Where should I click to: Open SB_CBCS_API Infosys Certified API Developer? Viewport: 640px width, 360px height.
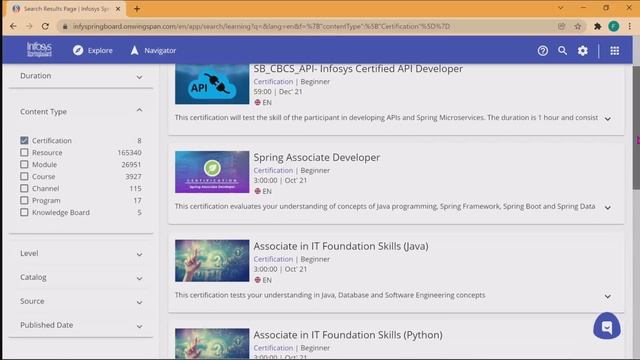pyautogui.click(x=358, y=69)
